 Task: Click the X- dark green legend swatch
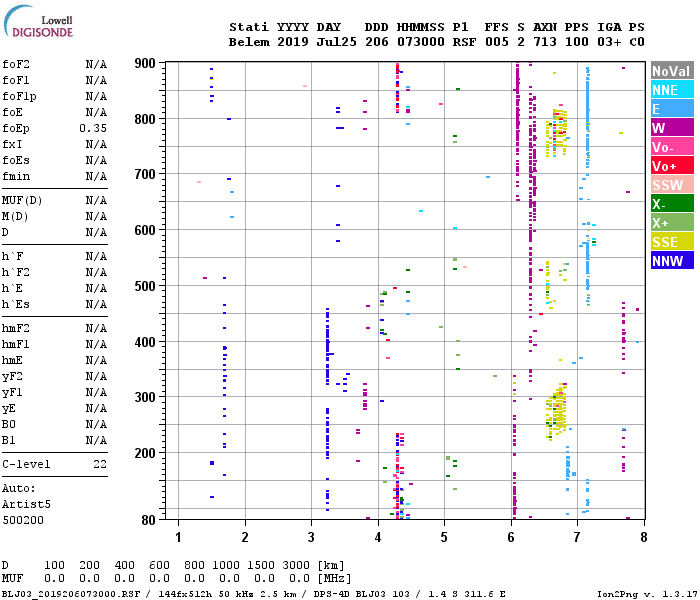pyautogui.click(x=672, y=203)
